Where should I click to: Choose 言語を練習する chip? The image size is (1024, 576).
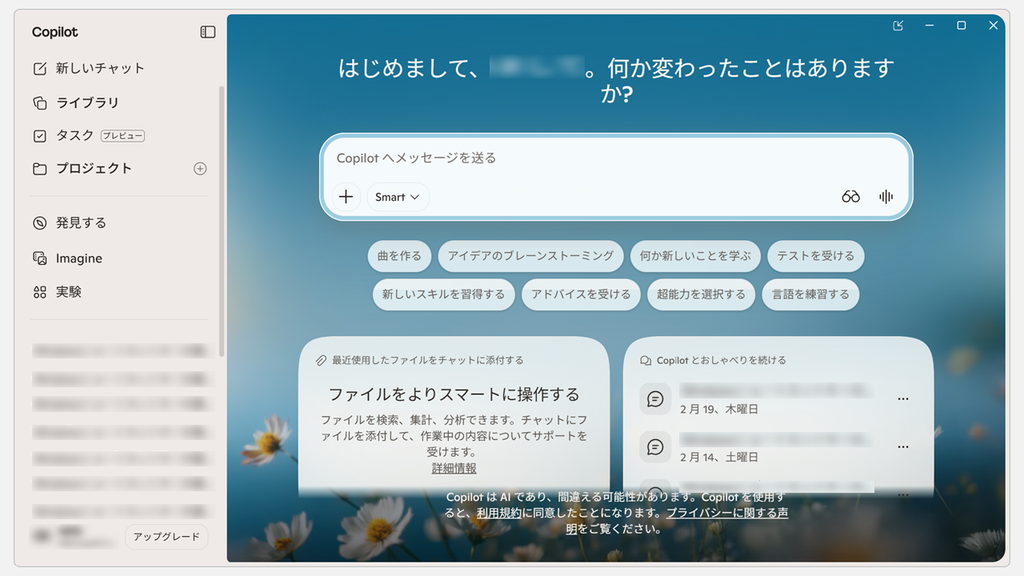(x=810, y=295)
